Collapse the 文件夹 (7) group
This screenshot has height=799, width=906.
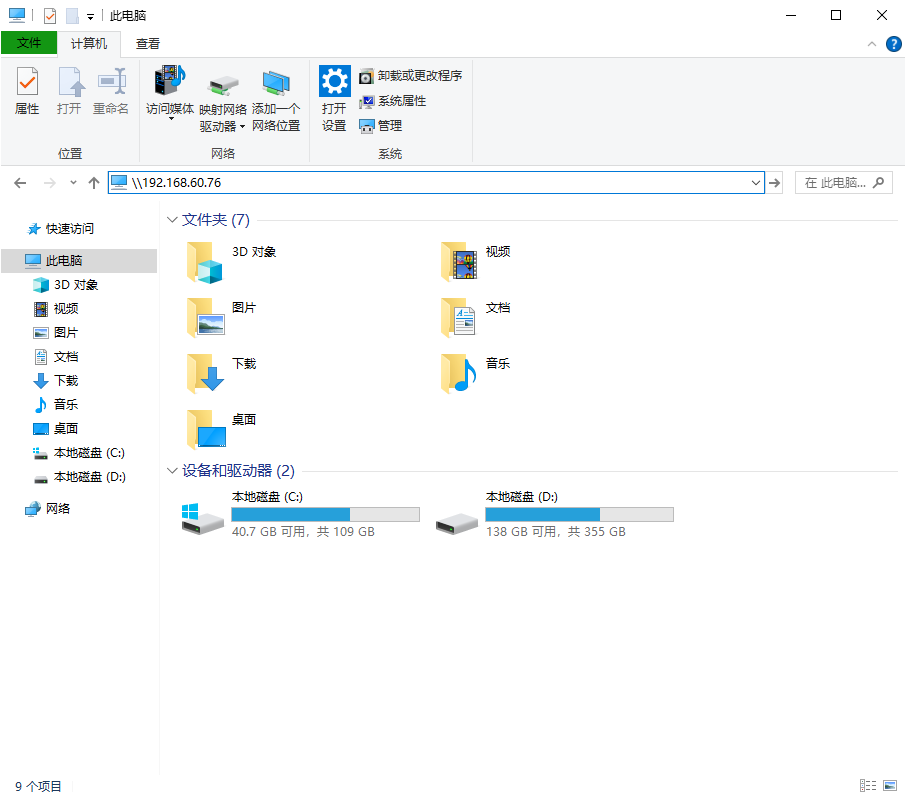click(171, 220)
